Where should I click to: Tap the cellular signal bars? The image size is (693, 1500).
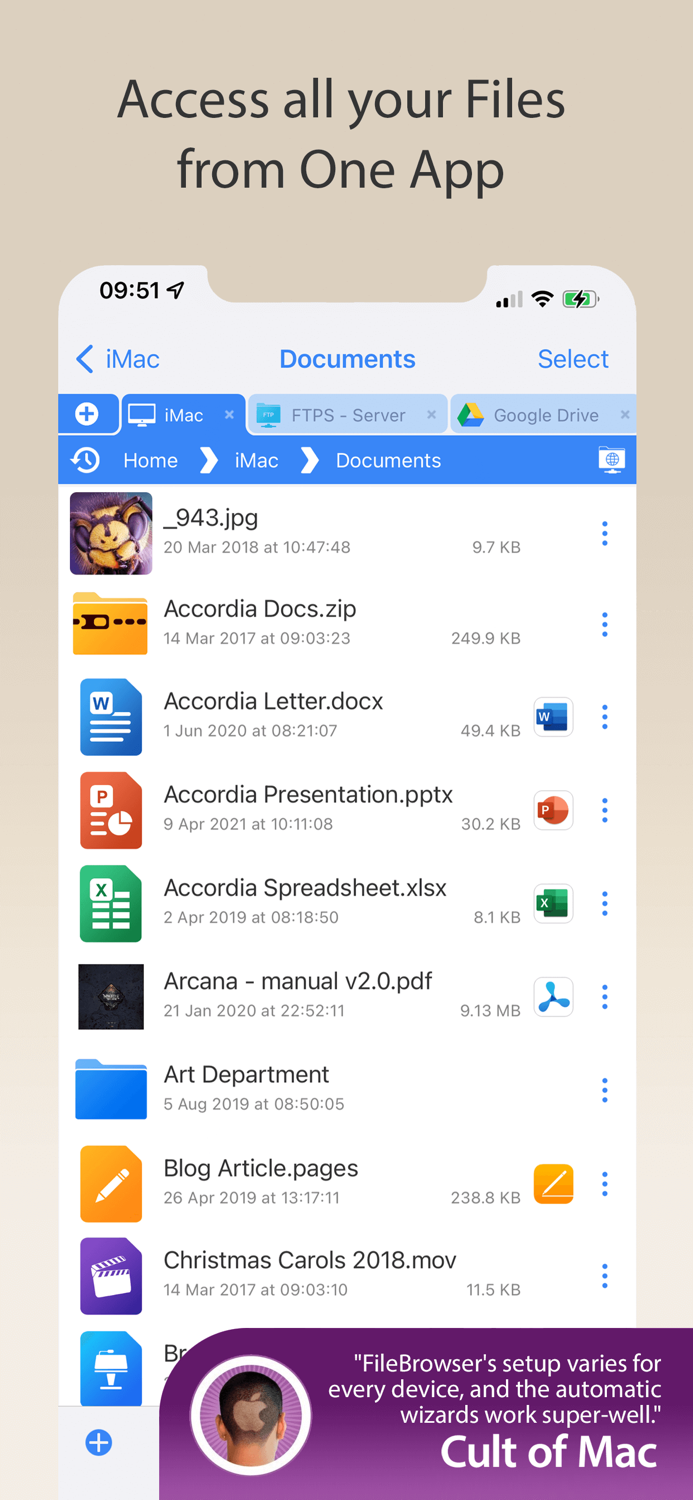click(509, 300)
